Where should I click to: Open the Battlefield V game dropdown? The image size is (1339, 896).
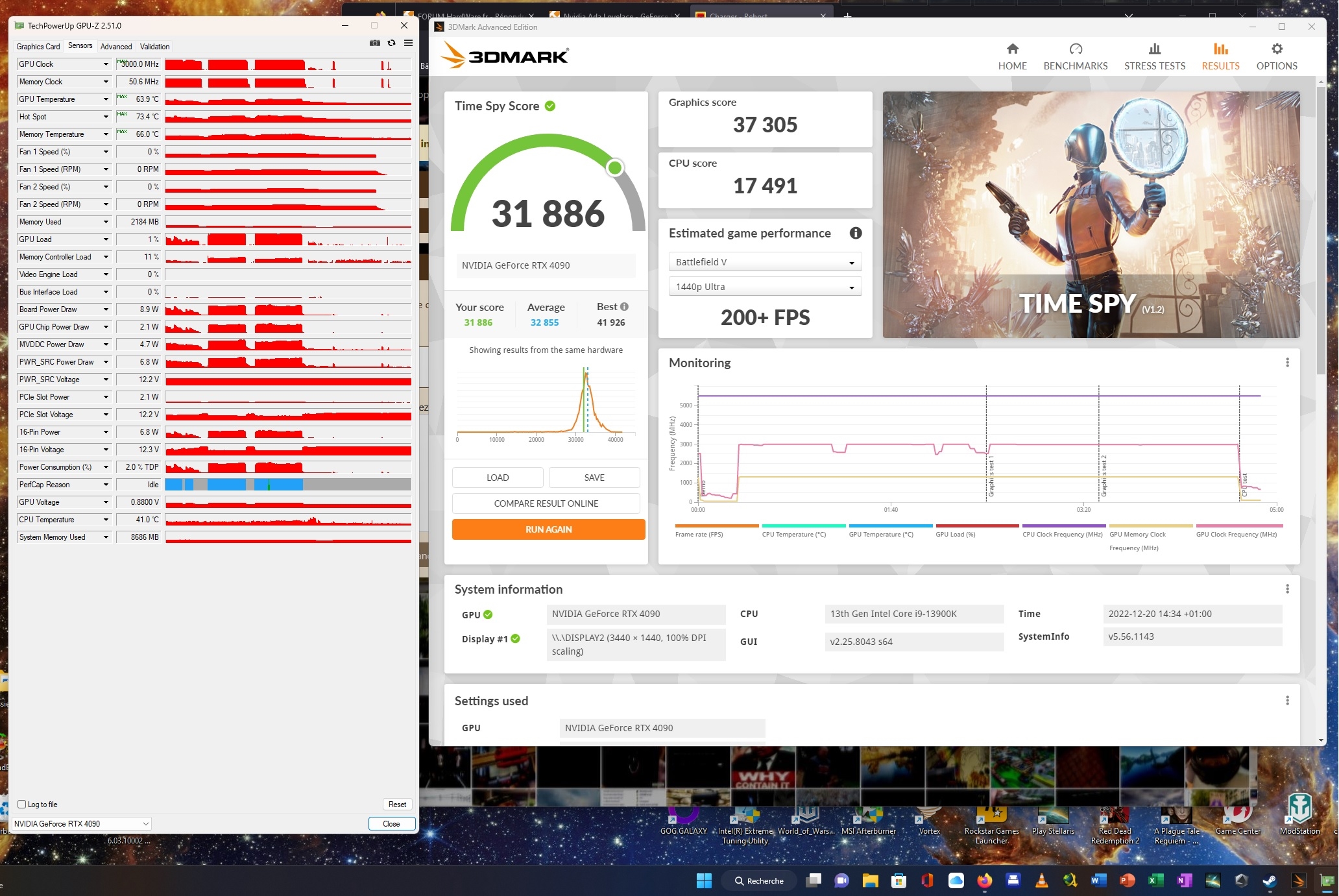[765, 262]
